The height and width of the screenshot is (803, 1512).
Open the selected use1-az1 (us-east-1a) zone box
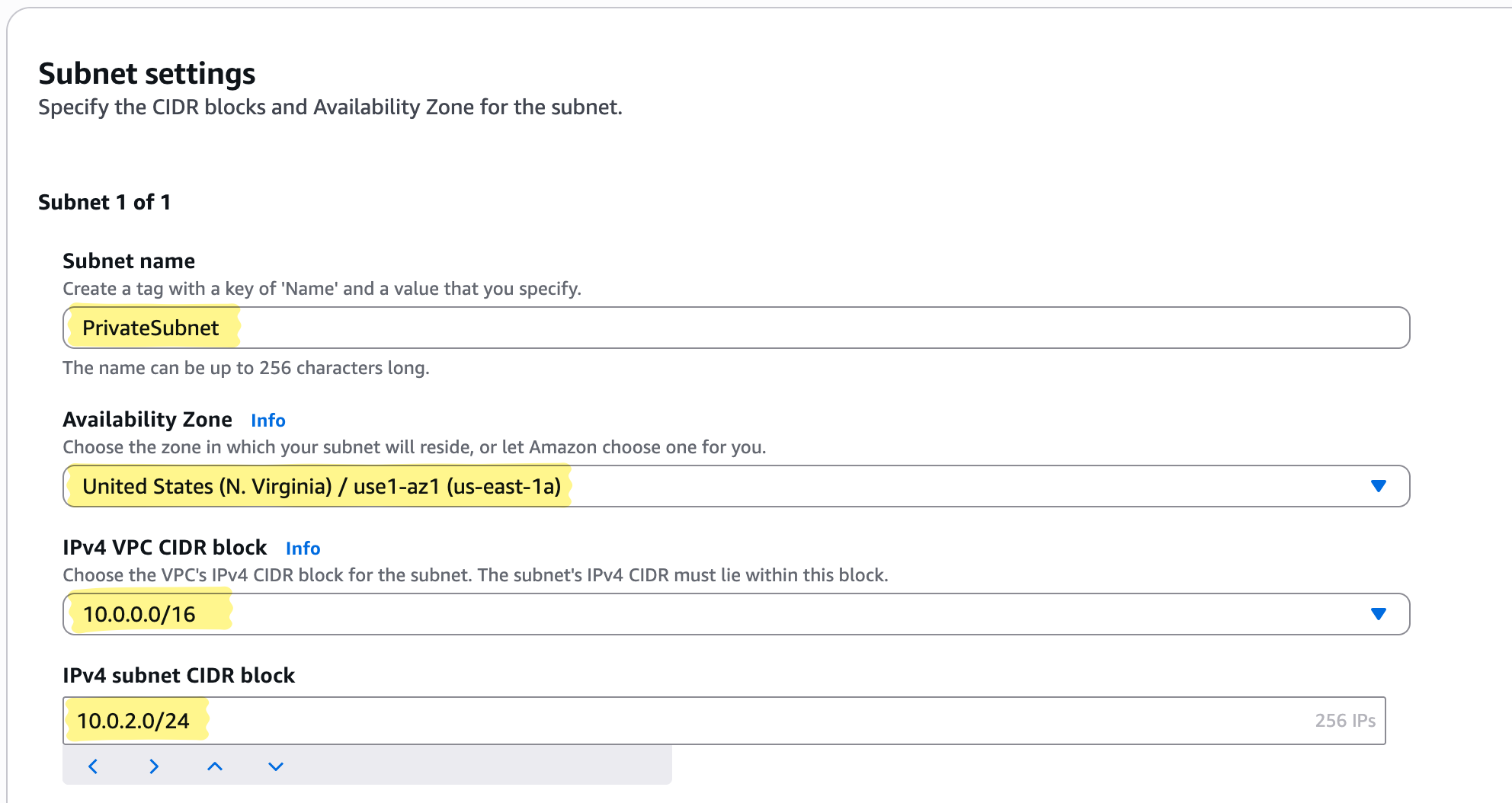click(x=686, y=486)
